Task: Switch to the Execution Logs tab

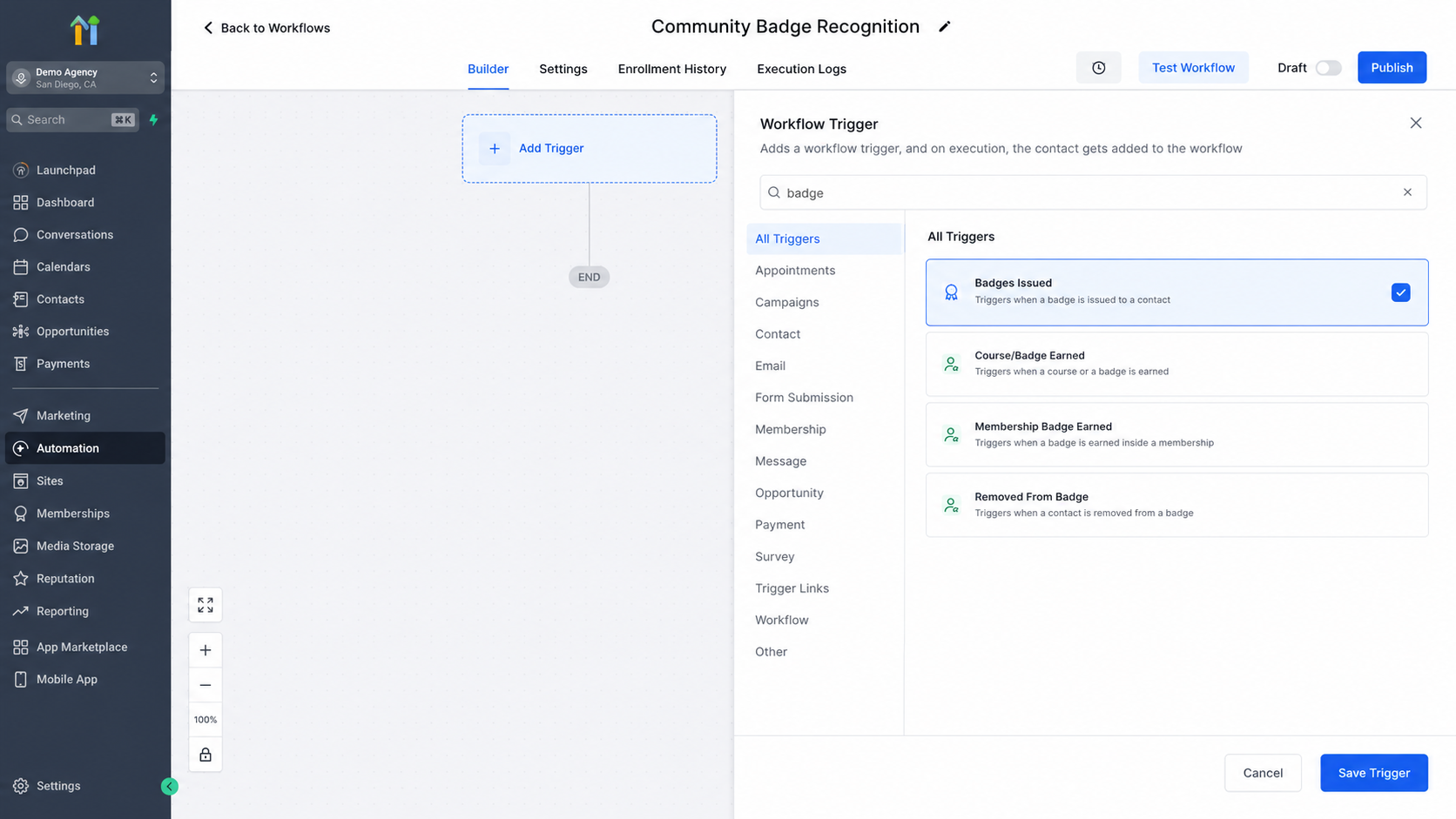Action: click(801, 69)
